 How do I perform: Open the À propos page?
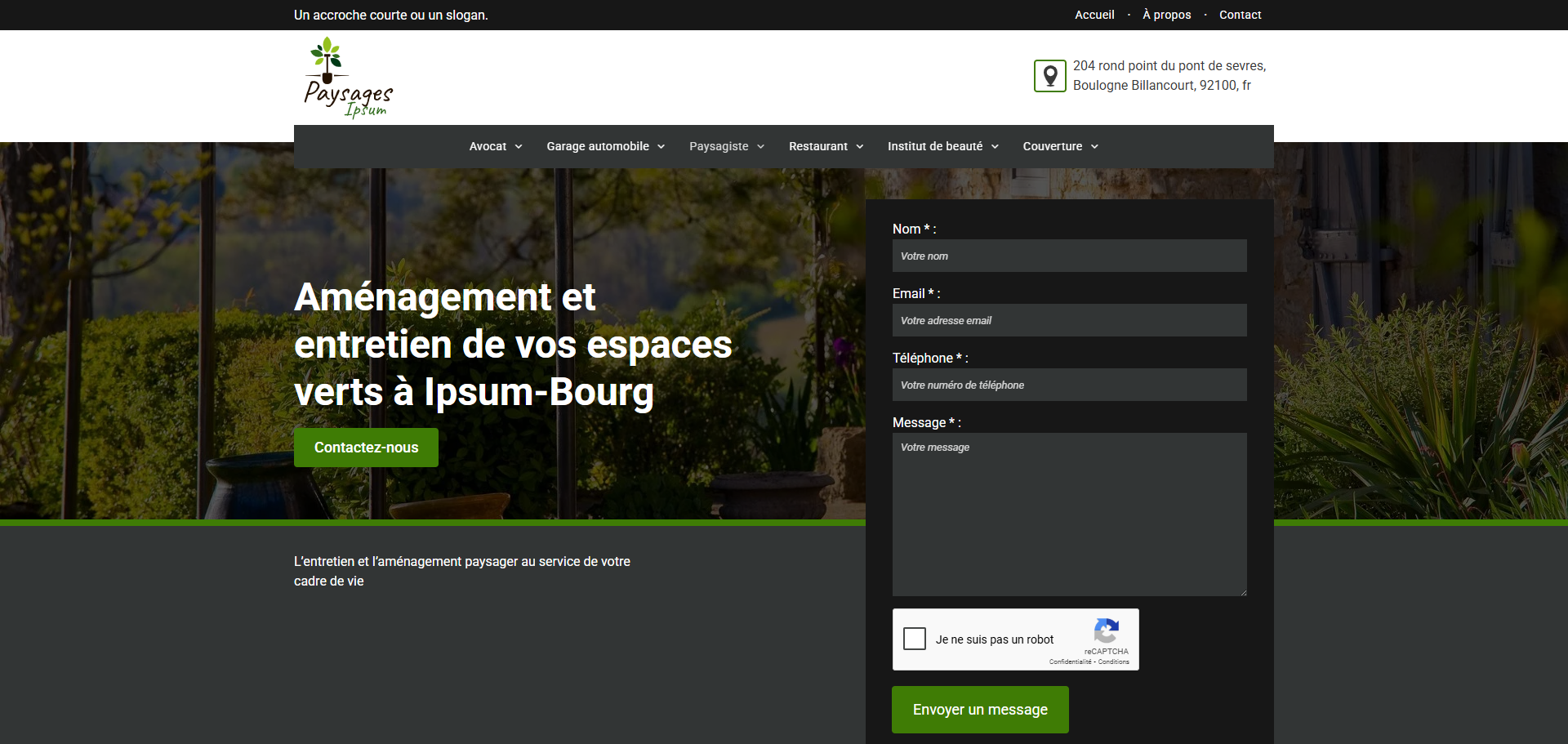tap(1166, 15)
